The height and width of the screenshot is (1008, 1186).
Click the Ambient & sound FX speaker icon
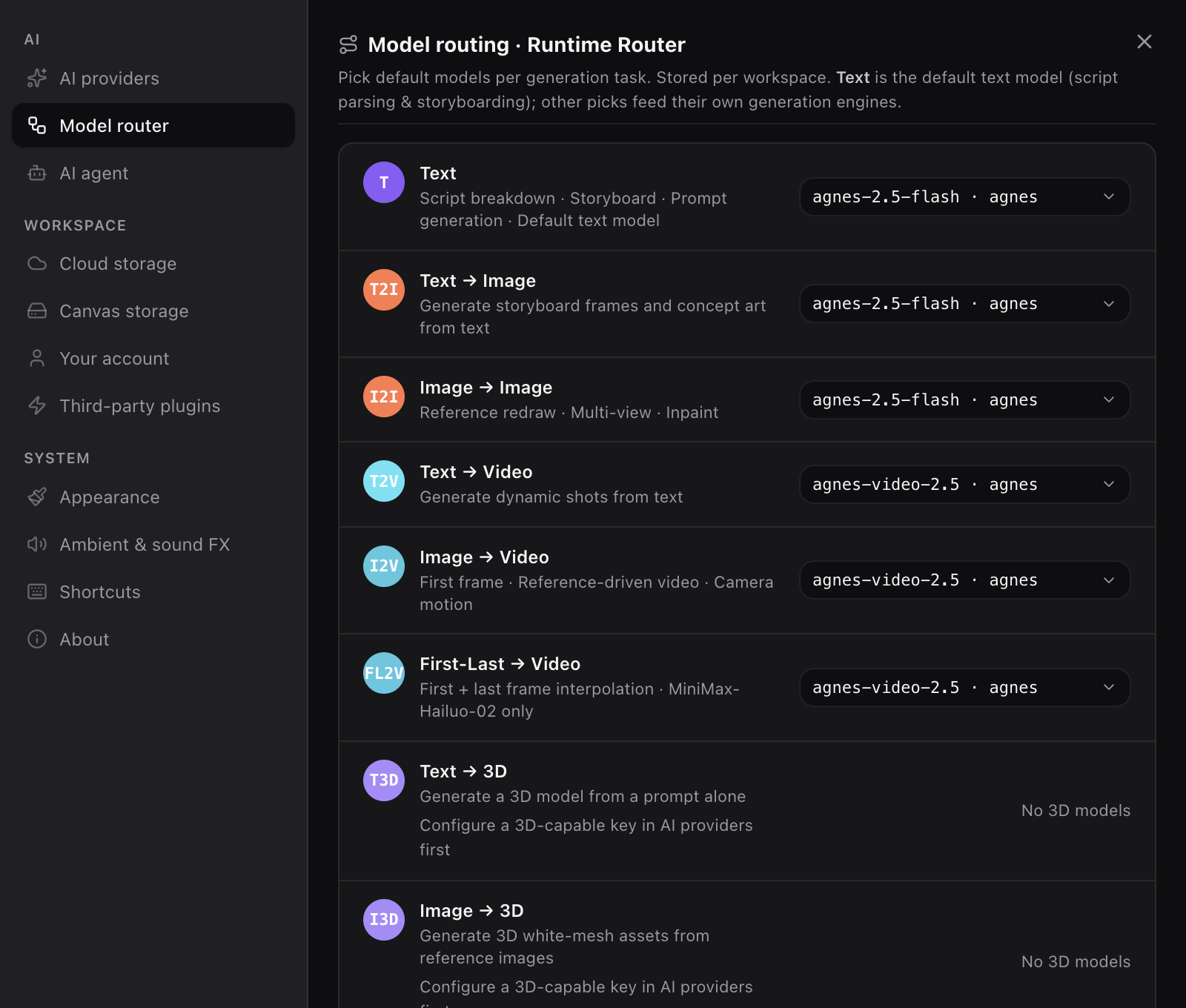pyautogui.click(x=37, y=544)
